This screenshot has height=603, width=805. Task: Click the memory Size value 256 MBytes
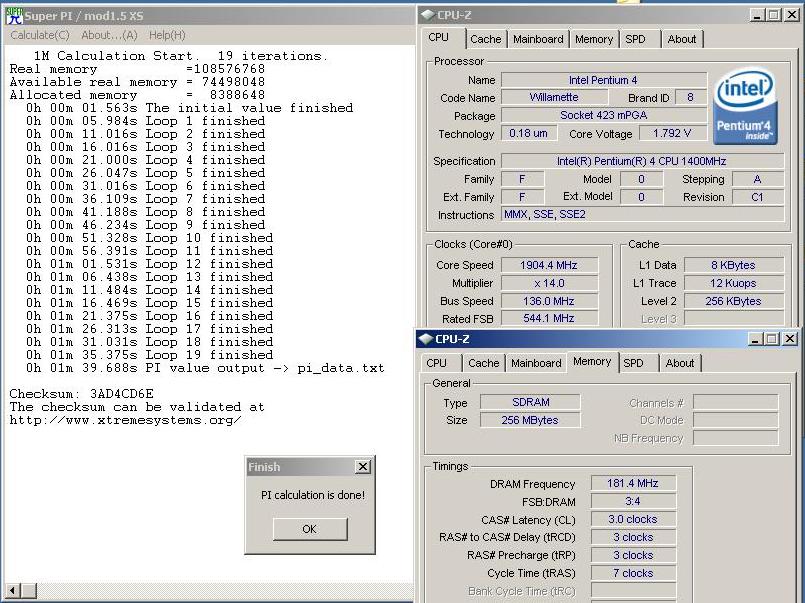pos(530,420)
